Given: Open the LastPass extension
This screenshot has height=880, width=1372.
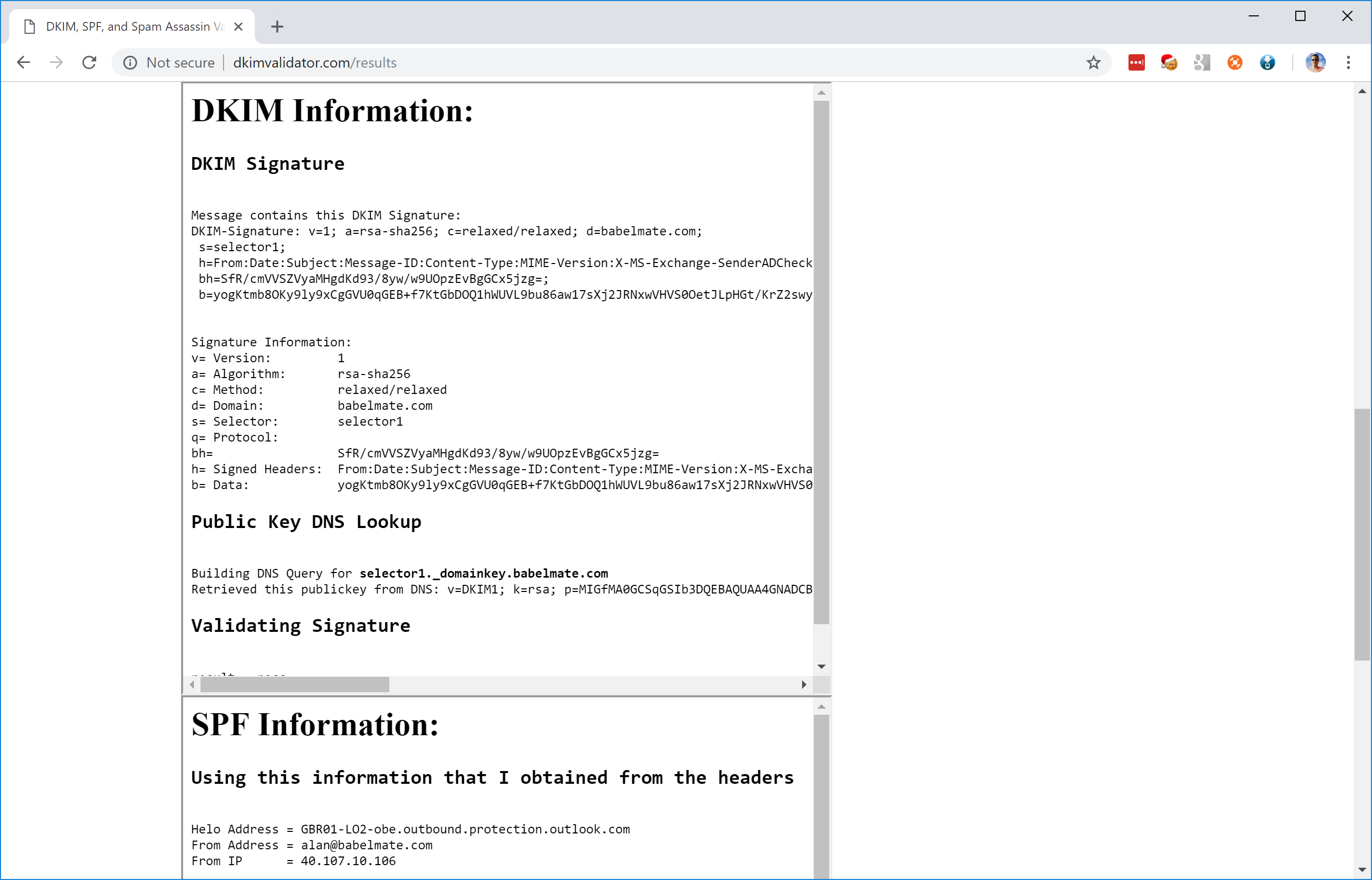Looking at the screenshot, I should coord(1136,62).
